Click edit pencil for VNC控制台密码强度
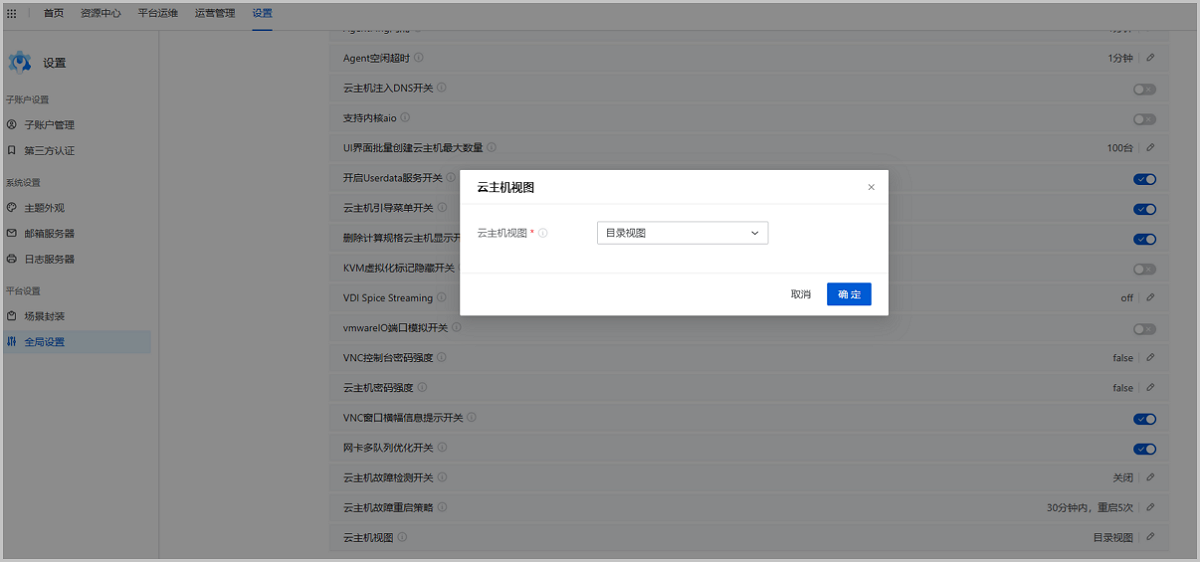The image size is (1200, 562). click(x=1150, y=358)
